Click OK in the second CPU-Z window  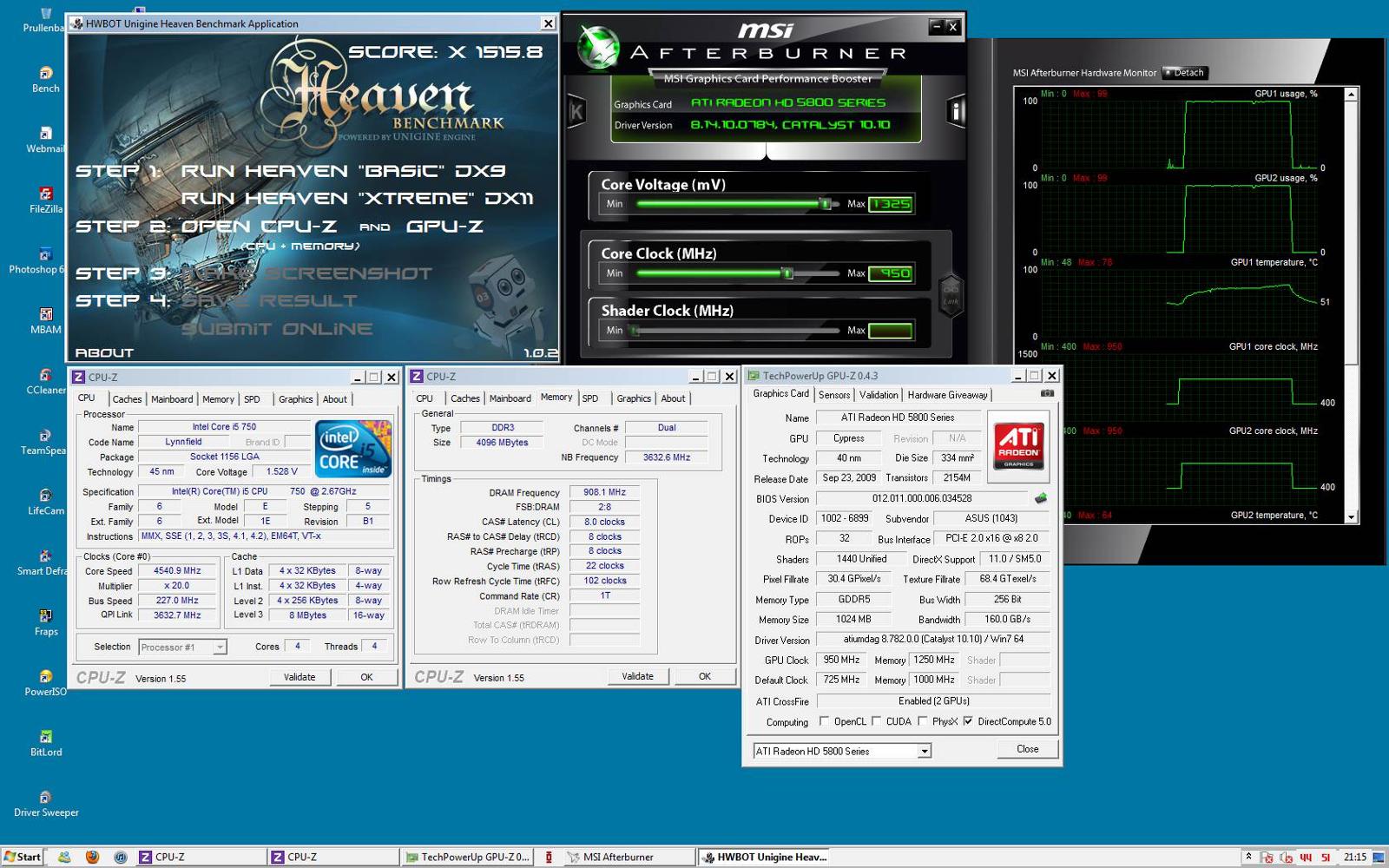705,676
